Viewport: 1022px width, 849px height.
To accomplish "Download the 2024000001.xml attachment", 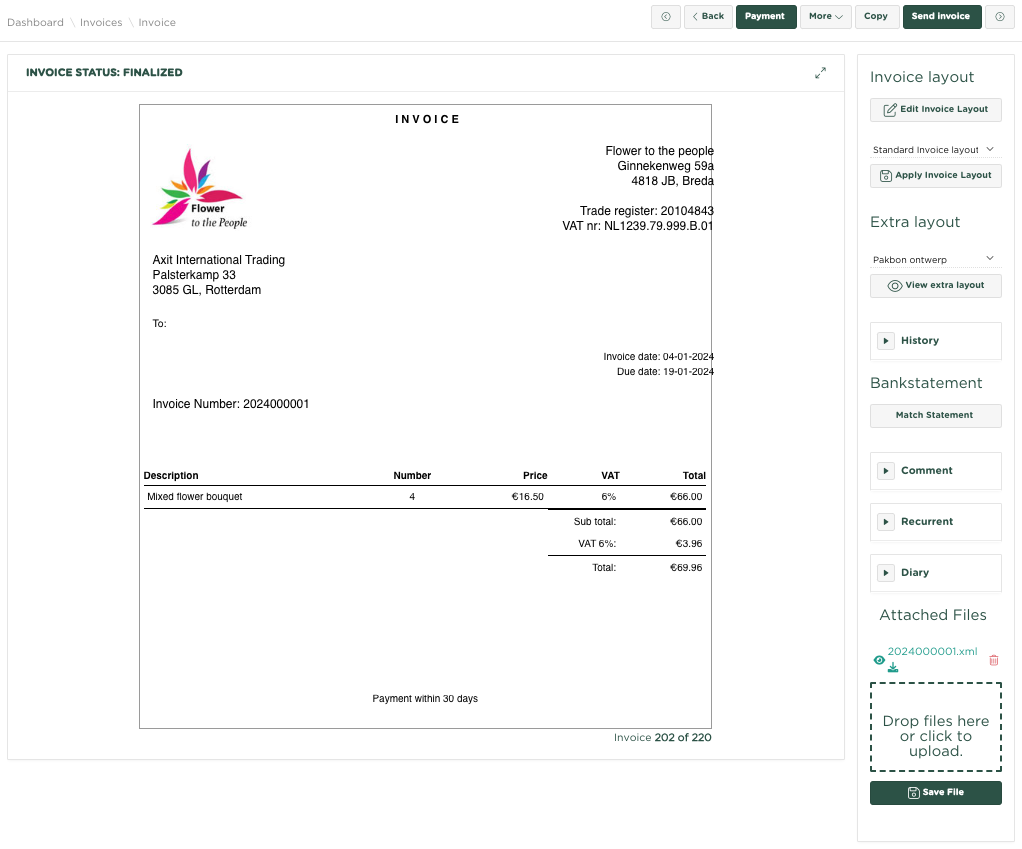I will click(893, 668).
